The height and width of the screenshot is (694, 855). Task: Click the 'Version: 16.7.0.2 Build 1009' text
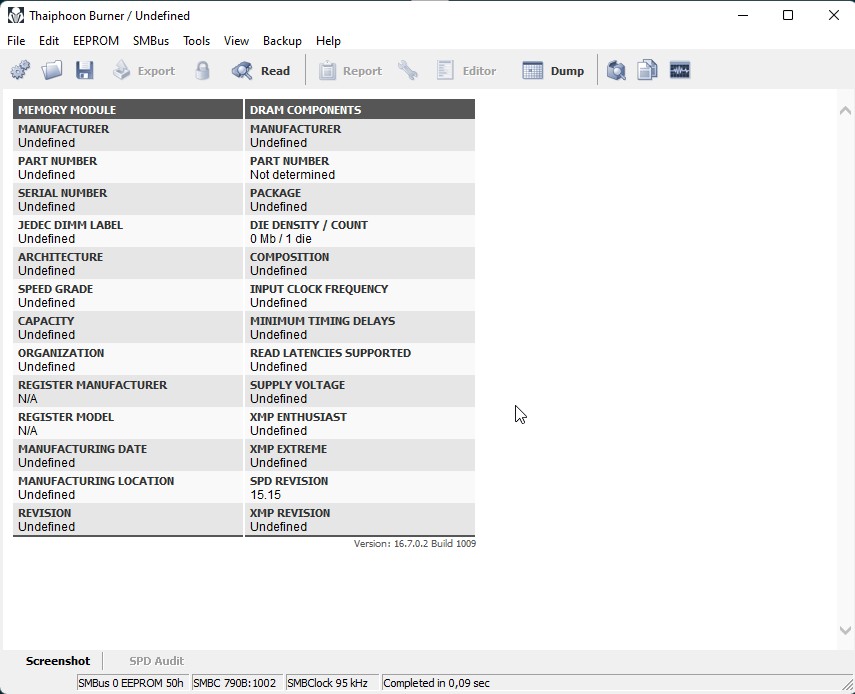414,544
